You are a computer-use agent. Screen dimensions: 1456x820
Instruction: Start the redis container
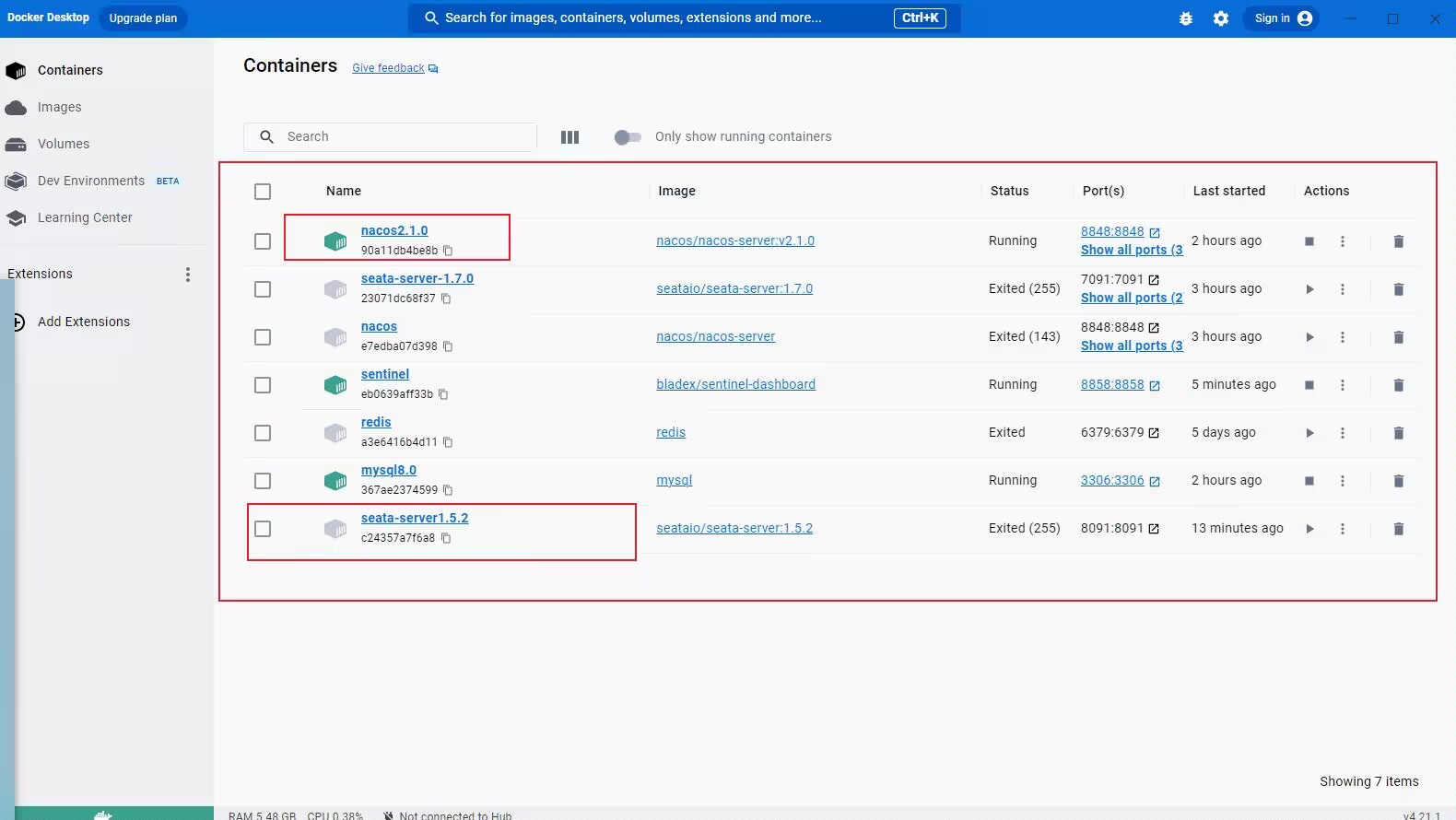[1309, 433]
